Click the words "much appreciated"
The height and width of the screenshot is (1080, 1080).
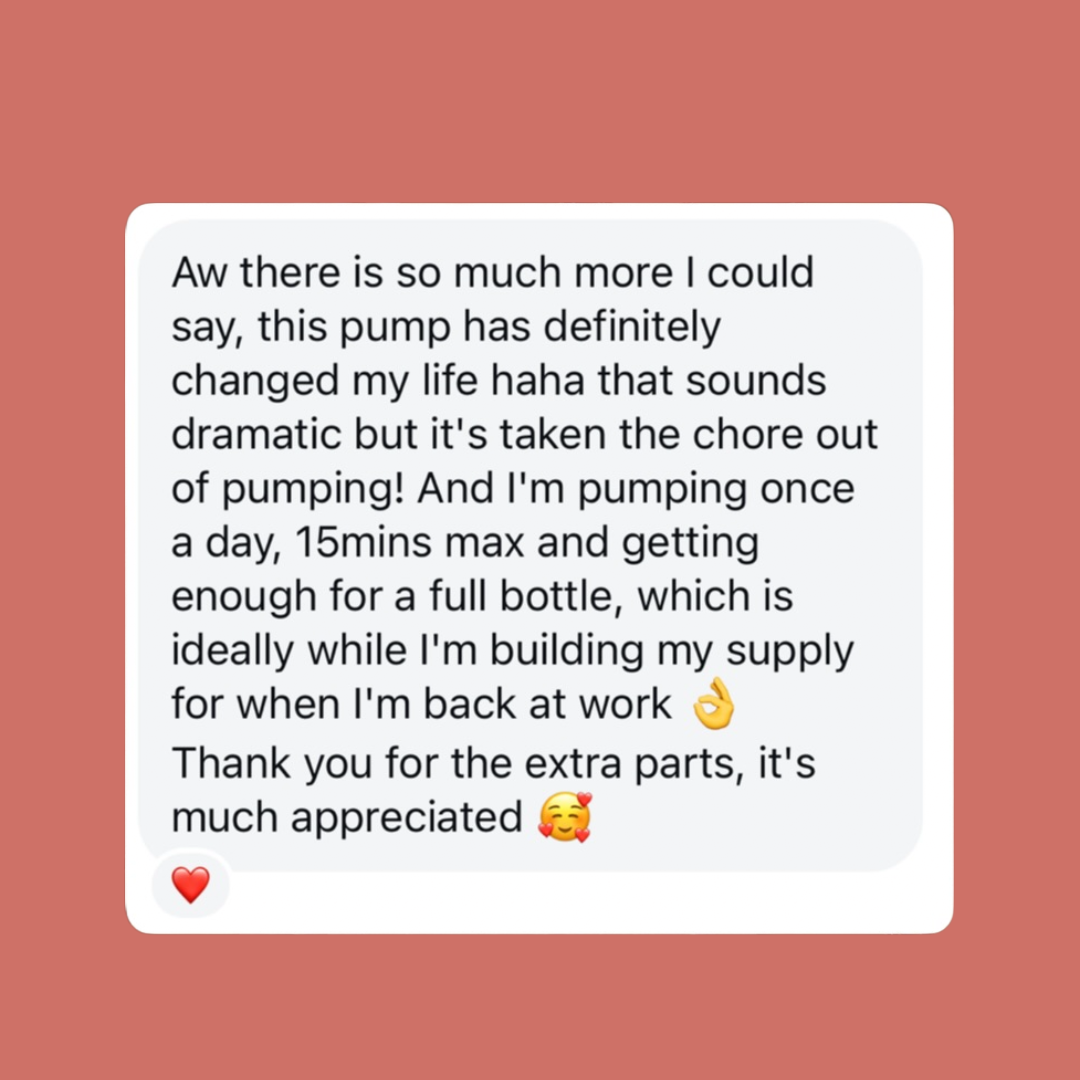(346, 818)
